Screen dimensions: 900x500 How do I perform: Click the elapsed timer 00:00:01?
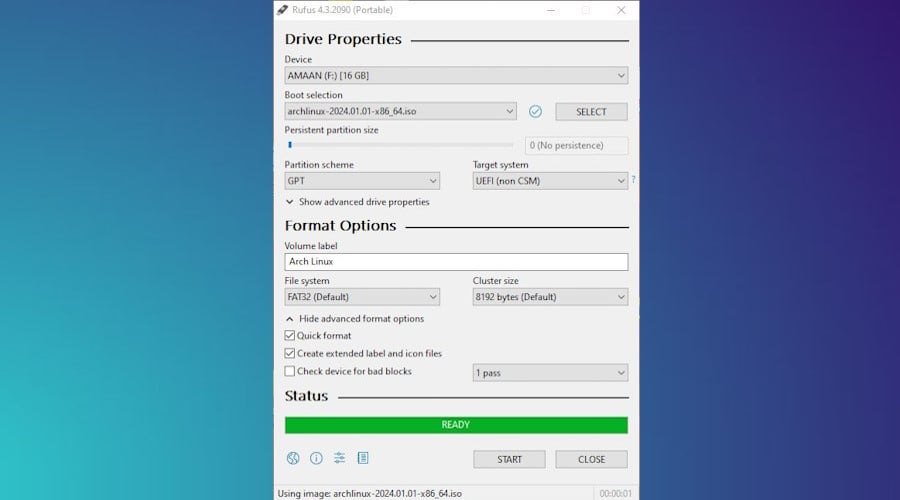615,493
